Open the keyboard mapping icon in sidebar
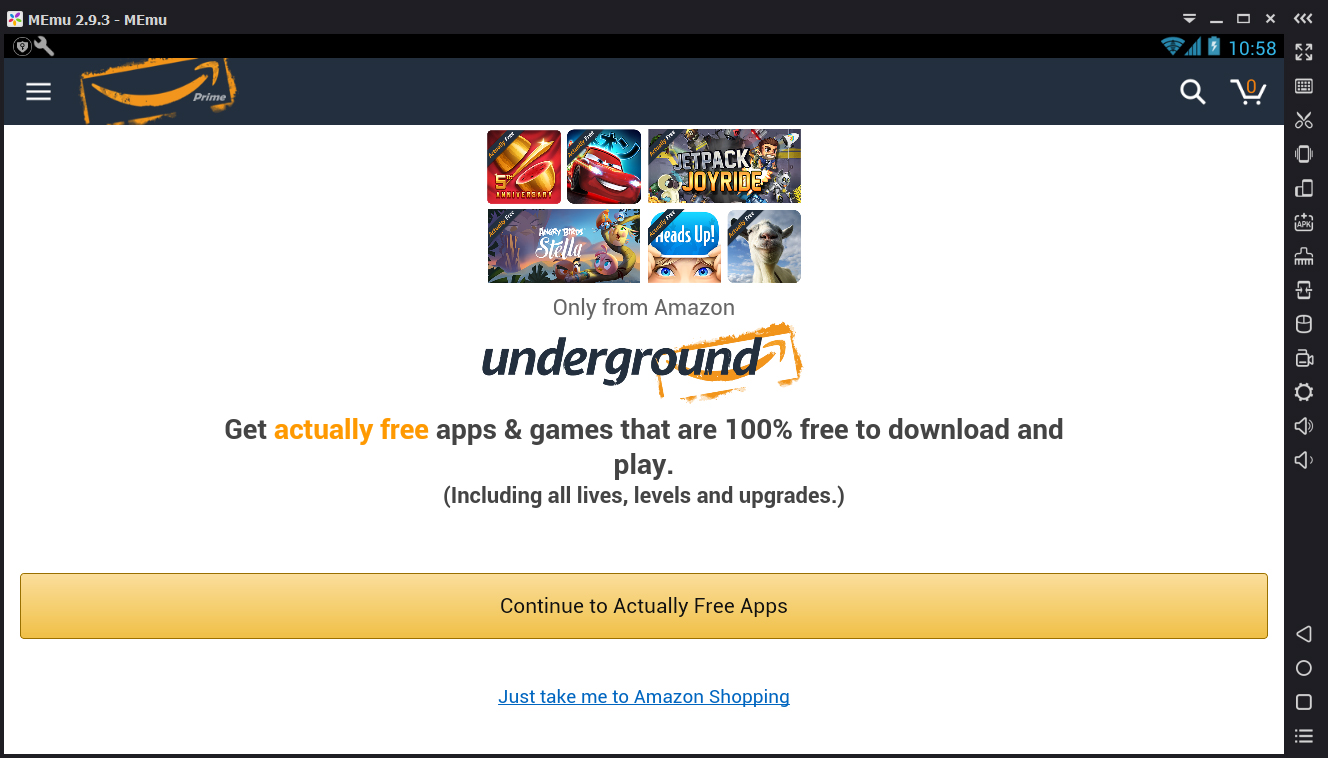Image resolution: width=1328 pixels, height=758 pixels. (1304, 86)
